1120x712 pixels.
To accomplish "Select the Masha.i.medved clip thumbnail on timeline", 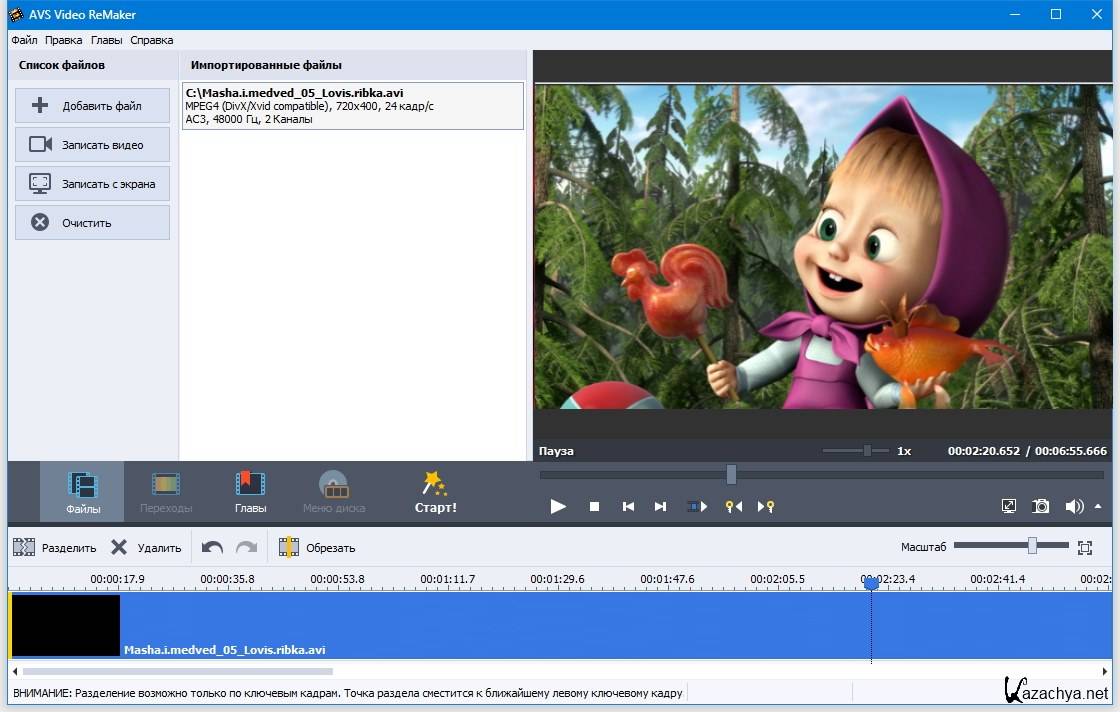I will [66, 626].
